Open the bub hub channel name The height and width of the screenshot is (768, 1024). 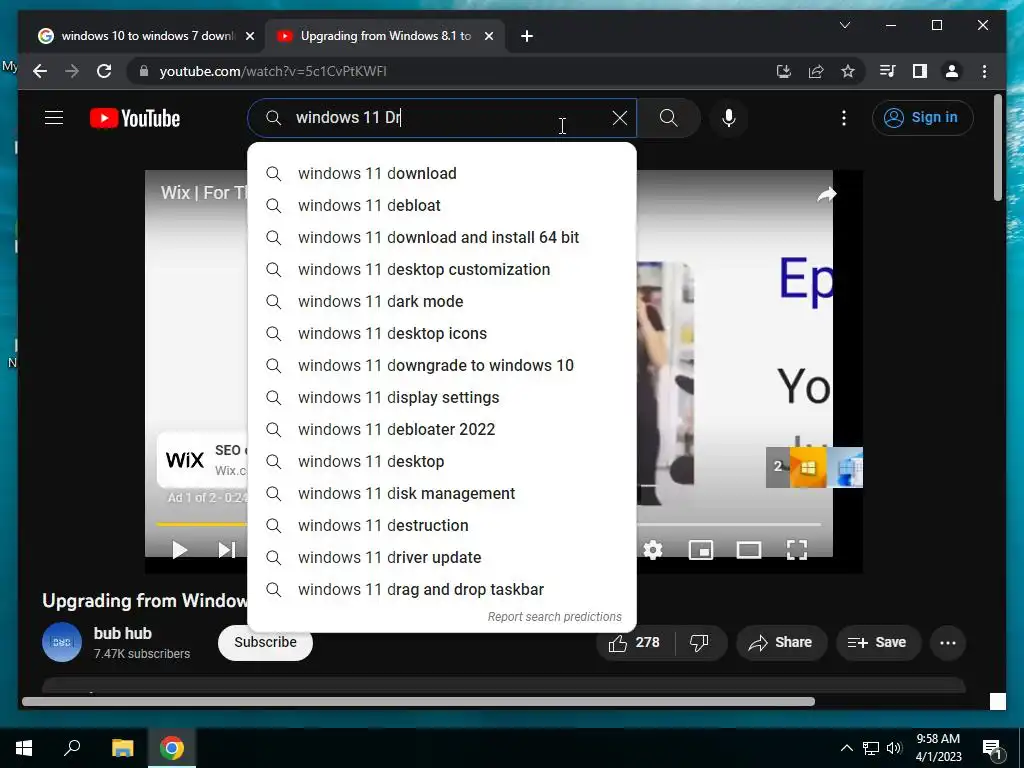123,633
